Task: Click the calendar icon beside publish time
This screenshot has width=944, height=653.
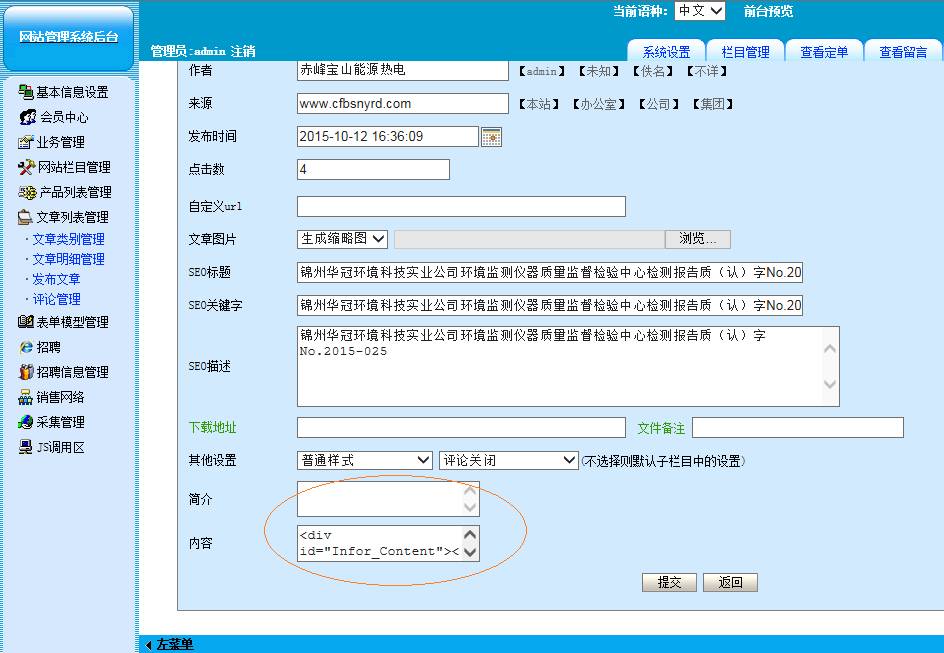Action: point(491,137)
